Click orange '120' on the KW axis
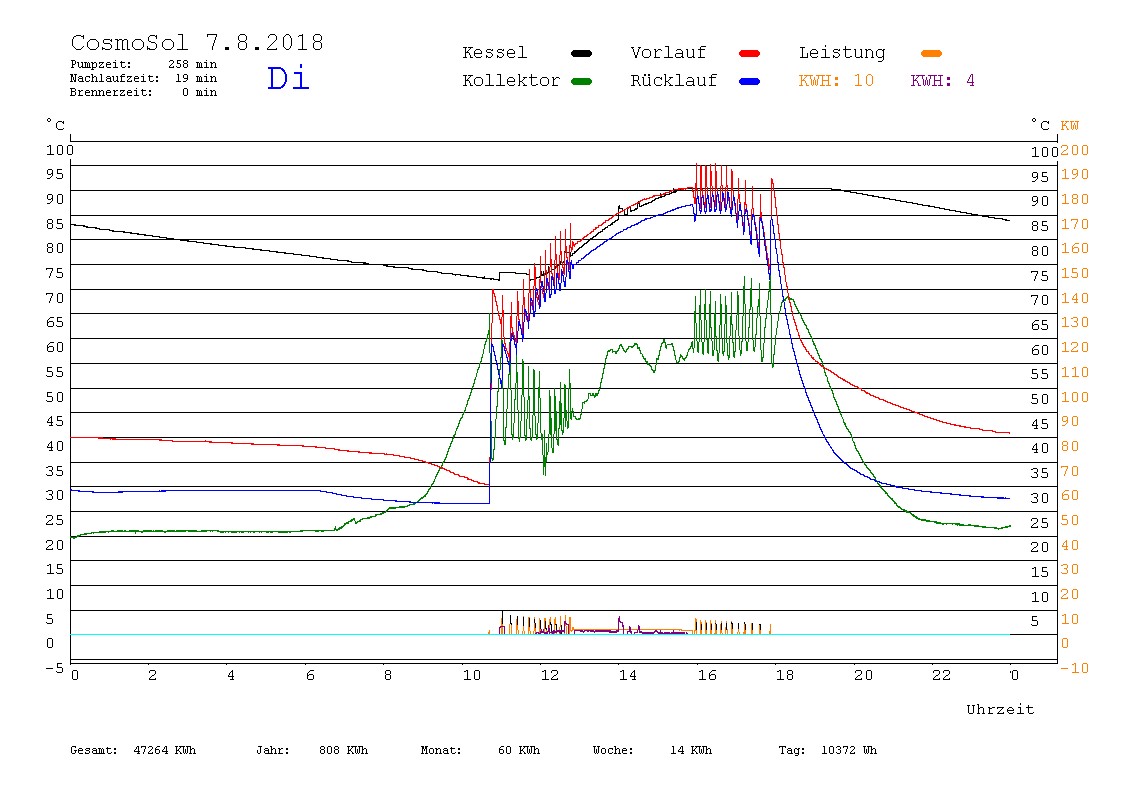This screenshot has height=812, width=1148. [x=1075, y=347]
